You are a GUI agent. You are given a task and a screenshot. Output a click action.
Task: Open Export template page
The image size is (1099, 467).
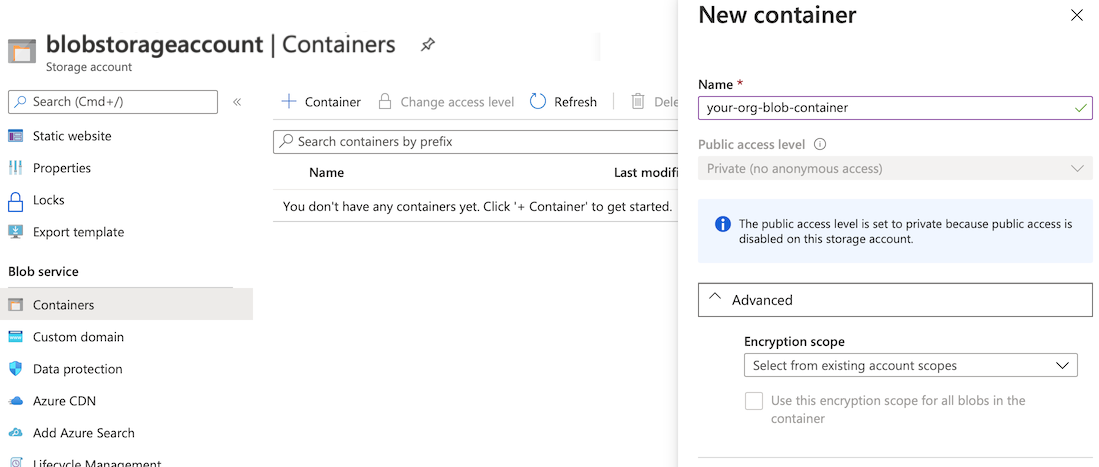(x=78, y=232)
